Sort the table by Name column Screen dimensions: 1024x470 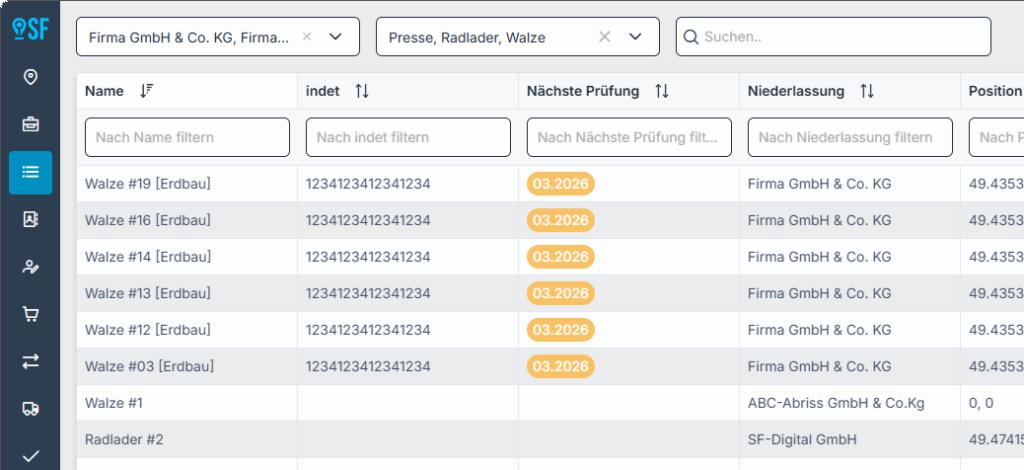tap(147, 91)
